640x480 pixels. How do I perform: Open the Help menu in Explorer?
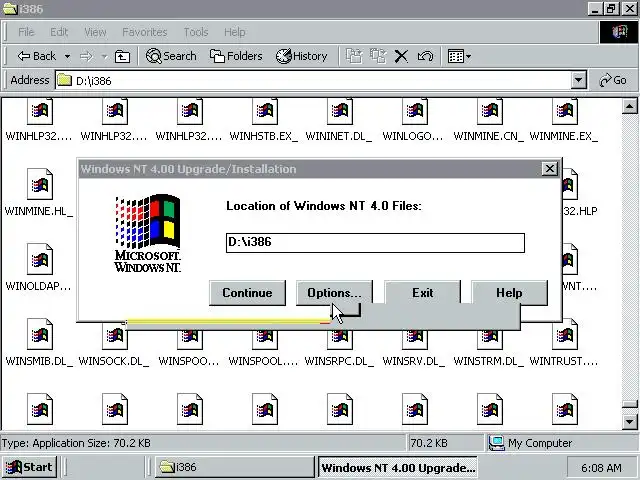tap(235, 32)
